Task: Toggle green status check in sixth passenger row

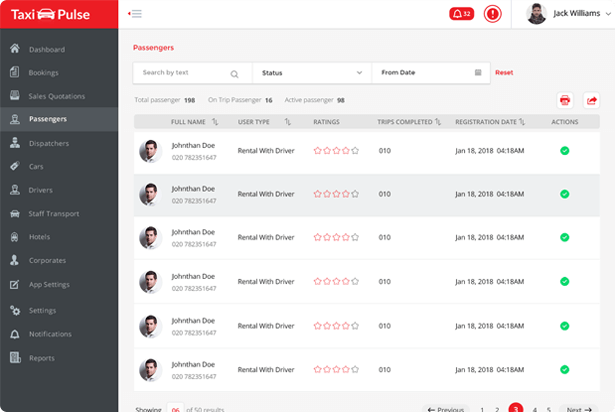Action: click(564, 369)
